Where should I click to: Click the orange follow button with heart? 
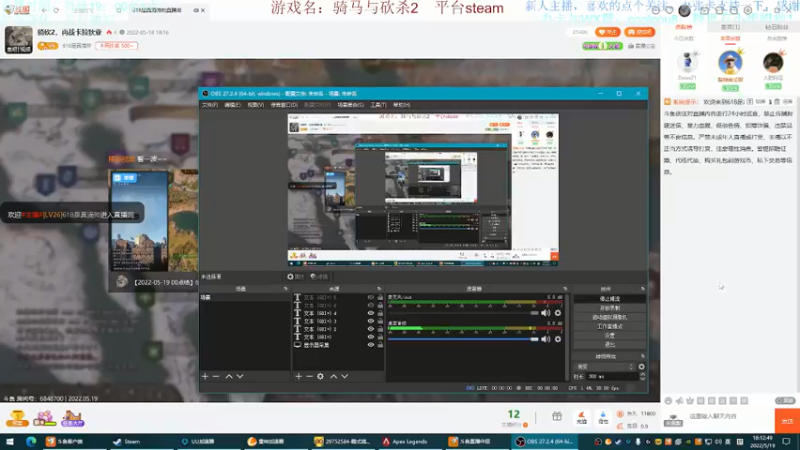[608, 32]
